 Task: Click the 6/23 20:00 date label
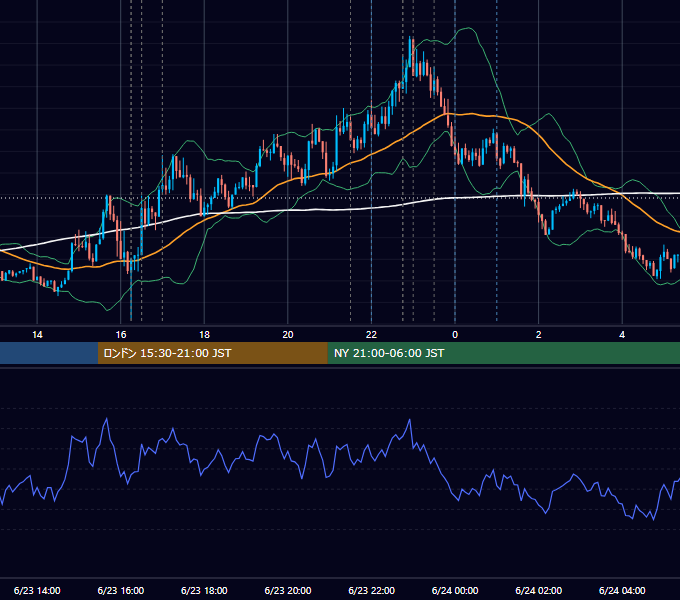(288, 590)
